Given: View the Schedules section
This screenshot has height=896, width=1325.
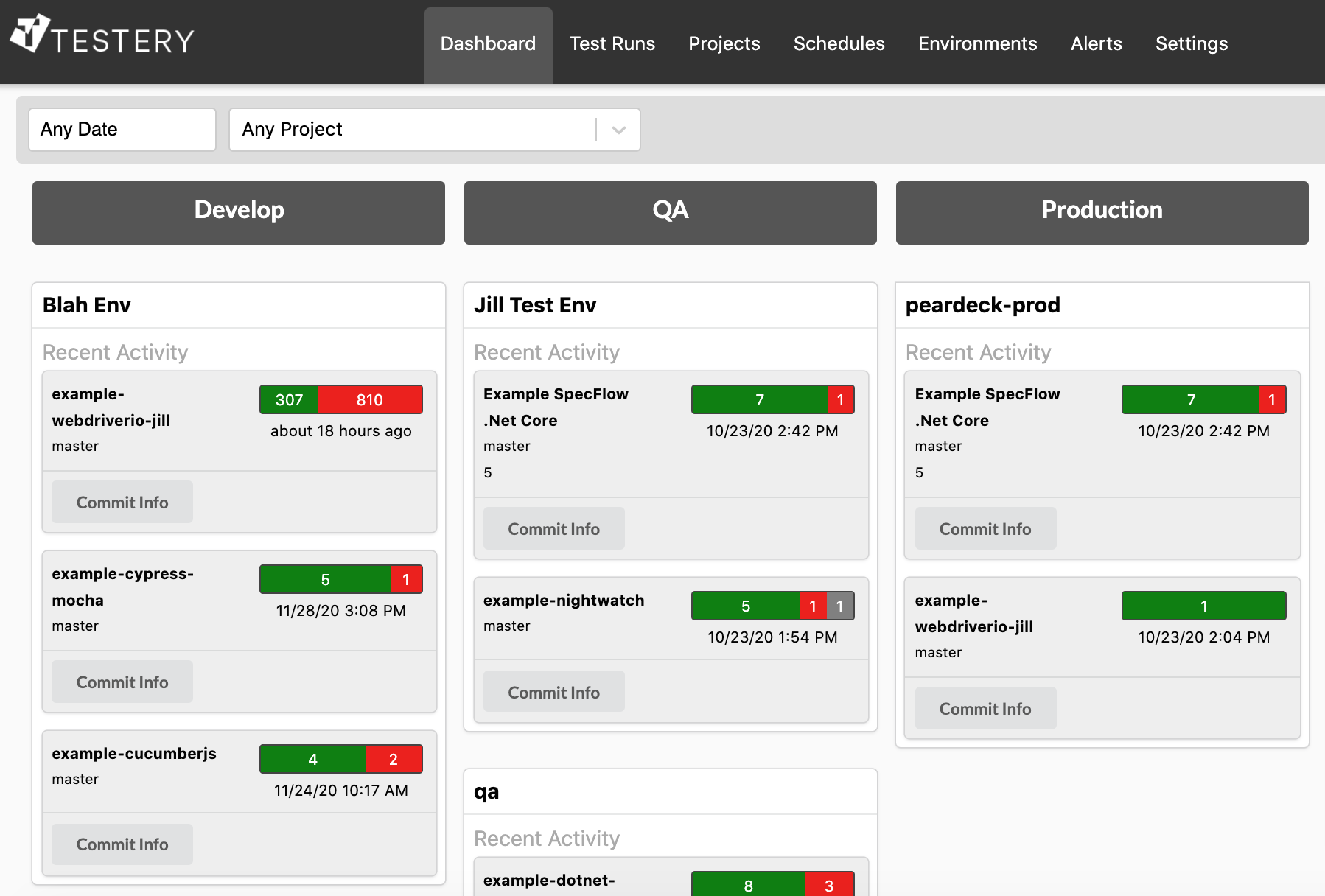Looking at the screenshot, I should click(839, 43).
